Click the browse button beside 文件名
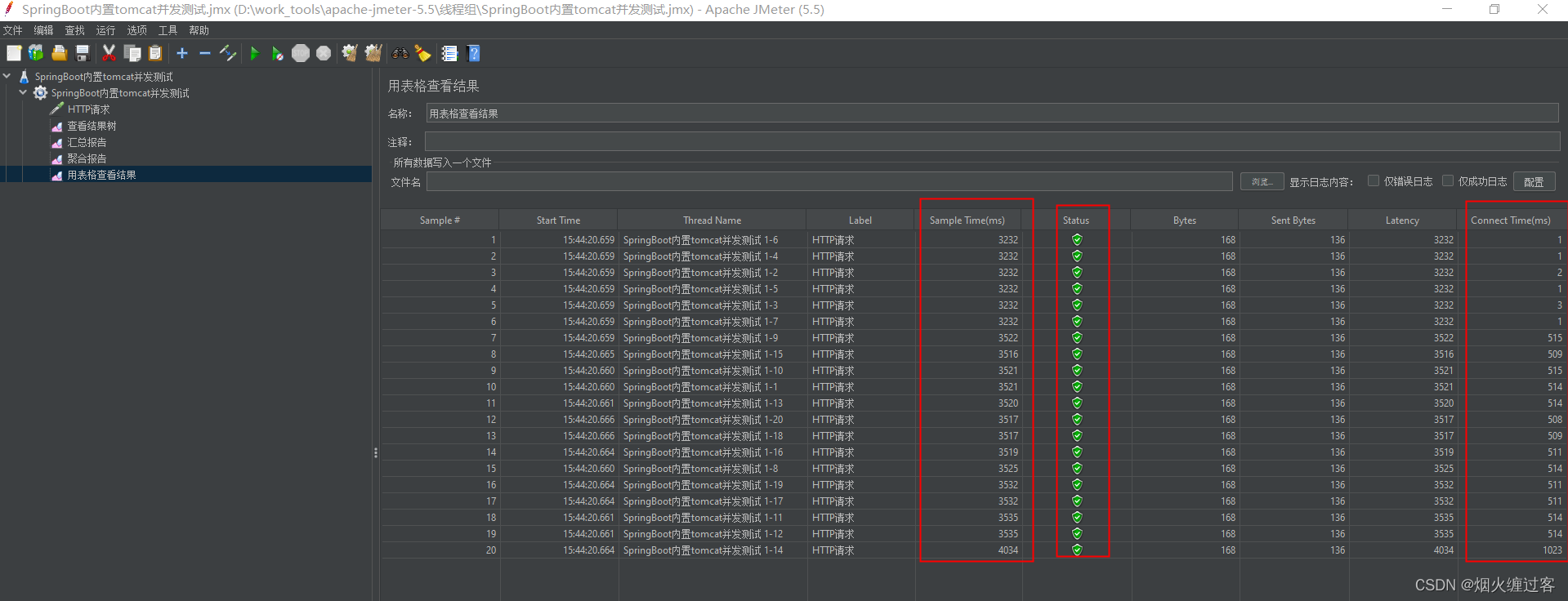Viewport: 1568px width, 601px height. tap(1262, 181)
